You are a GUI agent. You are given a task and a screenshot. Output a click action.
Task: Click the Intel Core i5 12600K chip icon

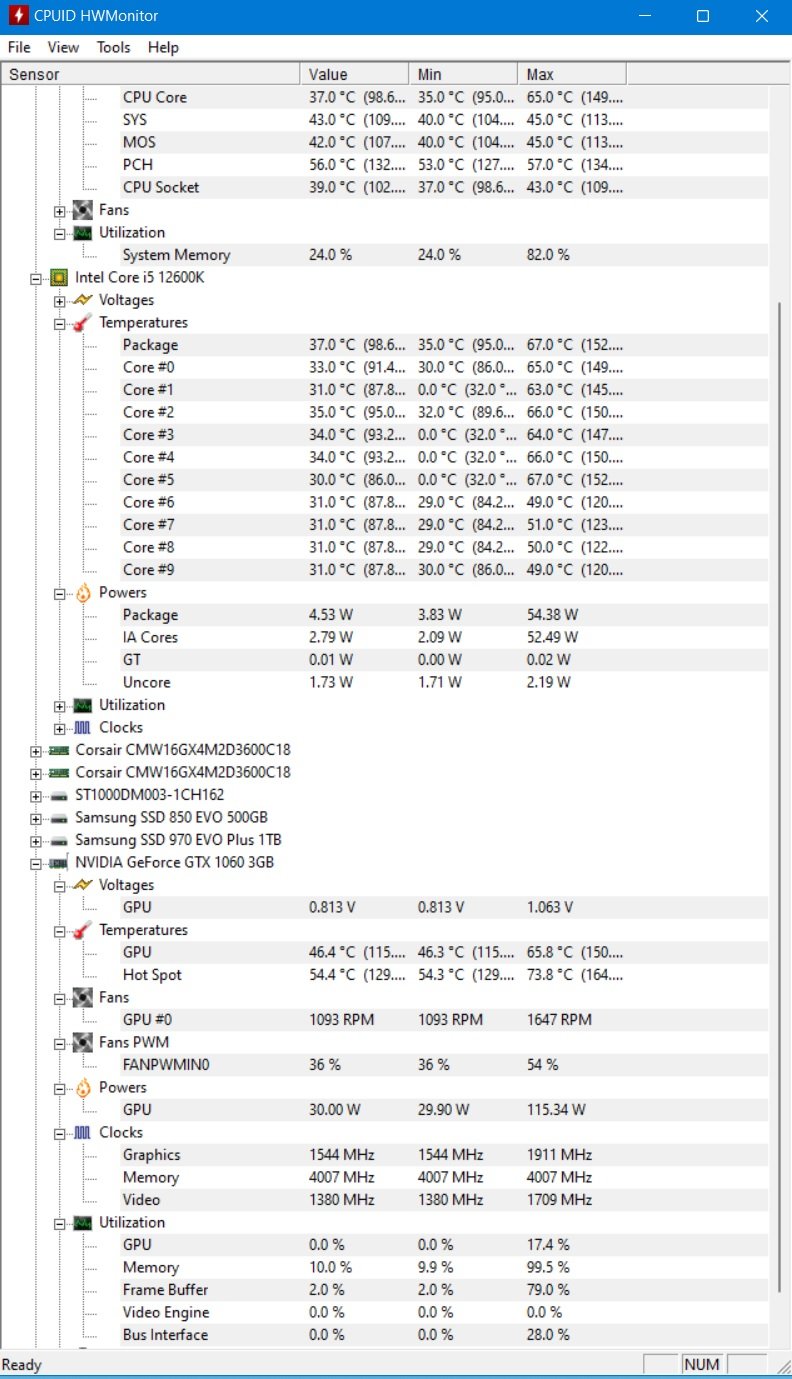[59, 277]
